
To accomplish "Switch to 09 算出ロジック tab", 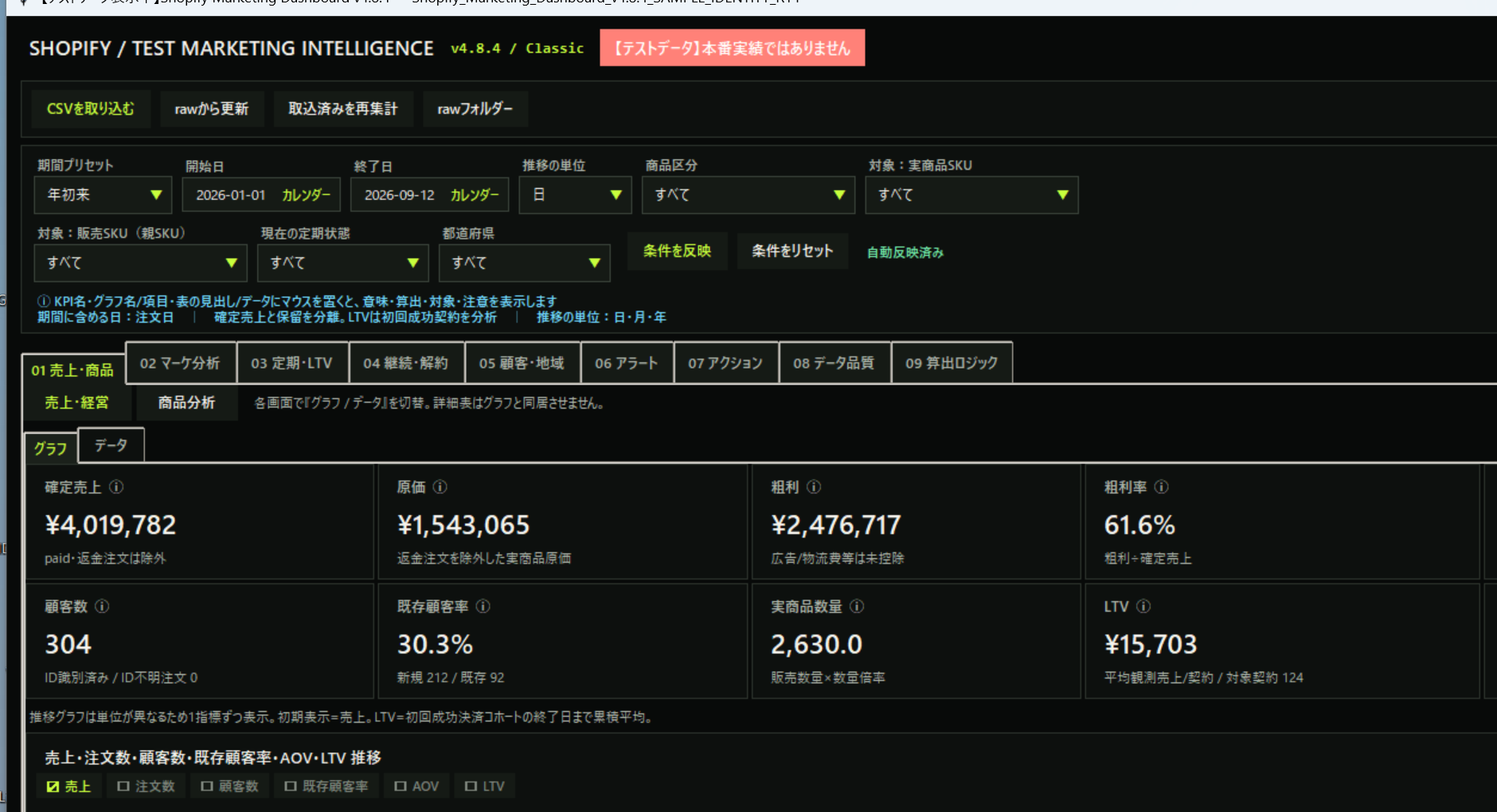I will click(952, 363).
